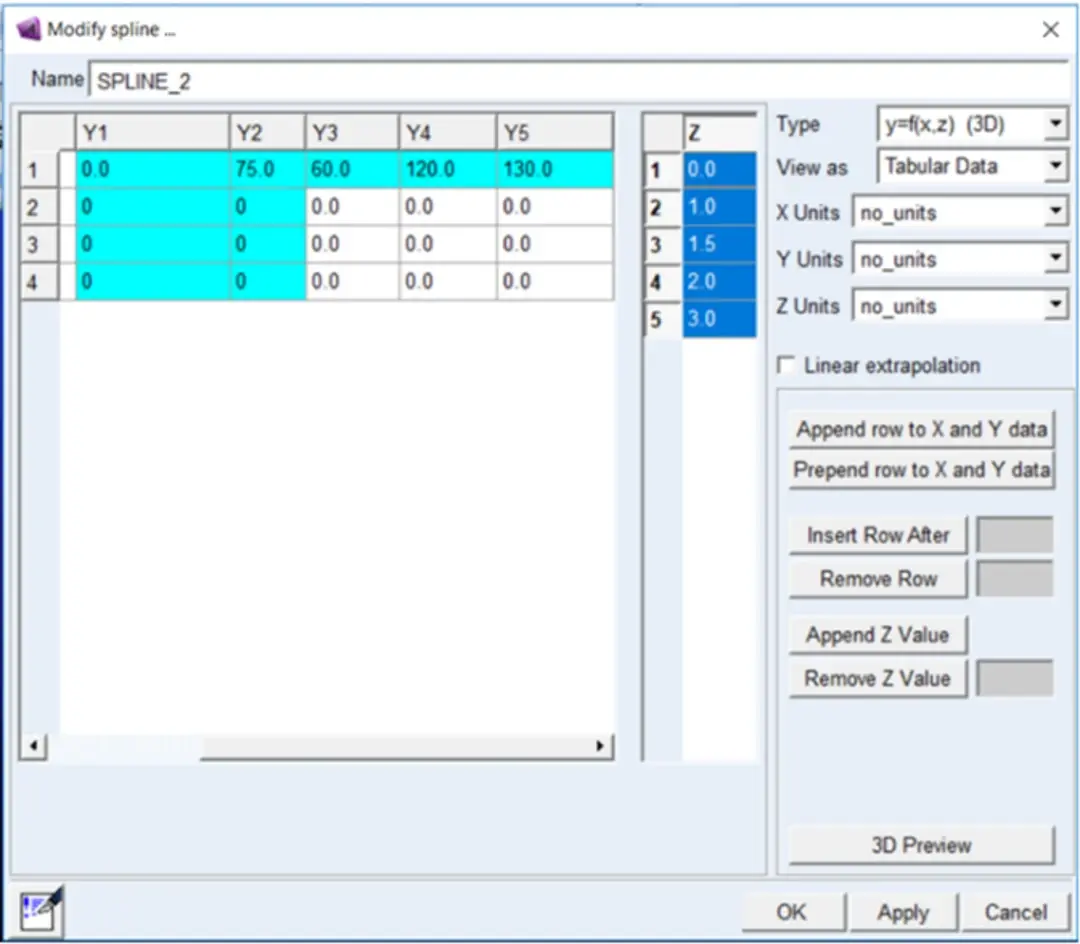This screenshot has width=1080, height=944.
Task: Click the Name field containing SPLINE_2
Action: click(x=577, y=81)
